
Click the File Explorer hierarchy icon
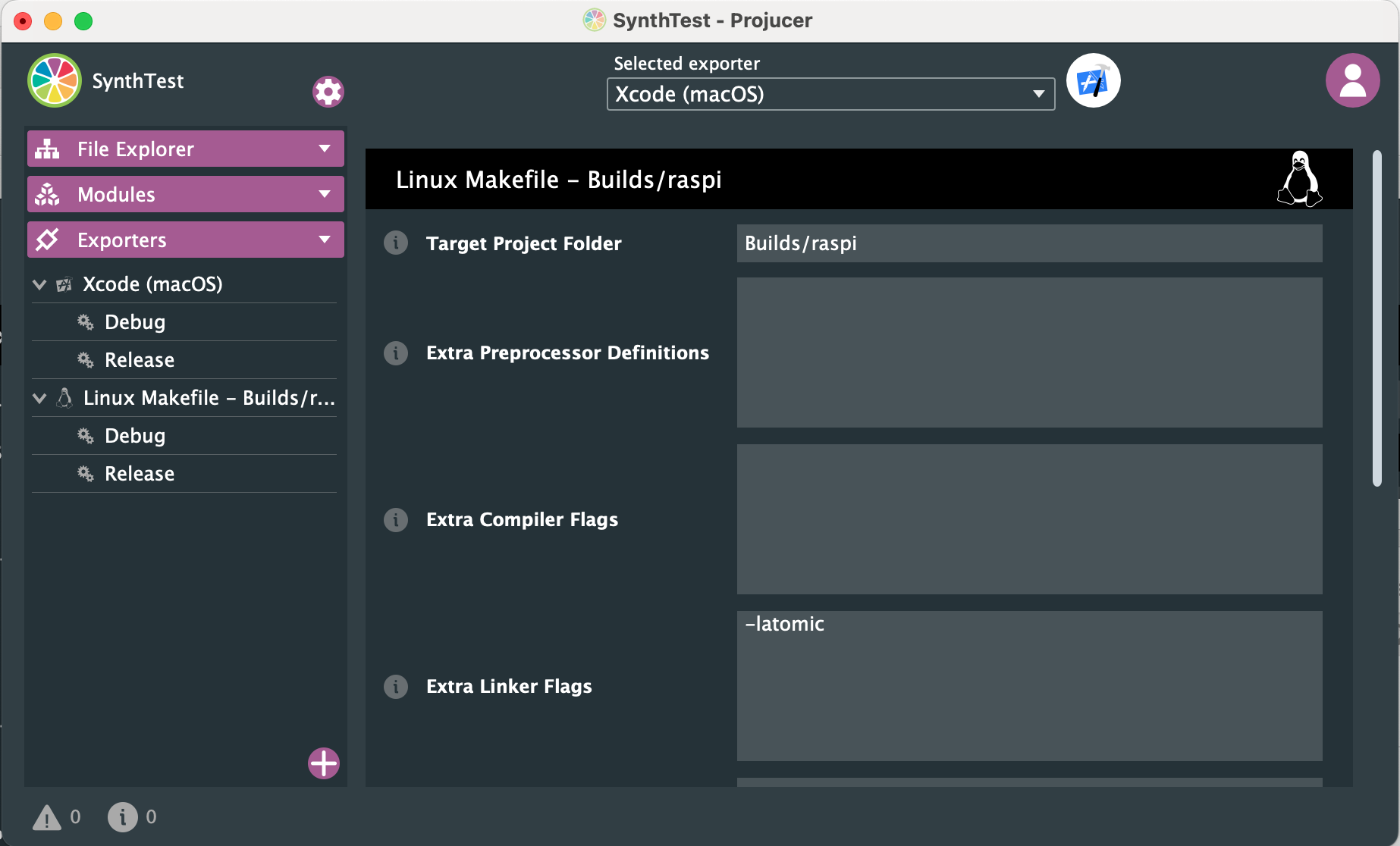pos(47,149)
